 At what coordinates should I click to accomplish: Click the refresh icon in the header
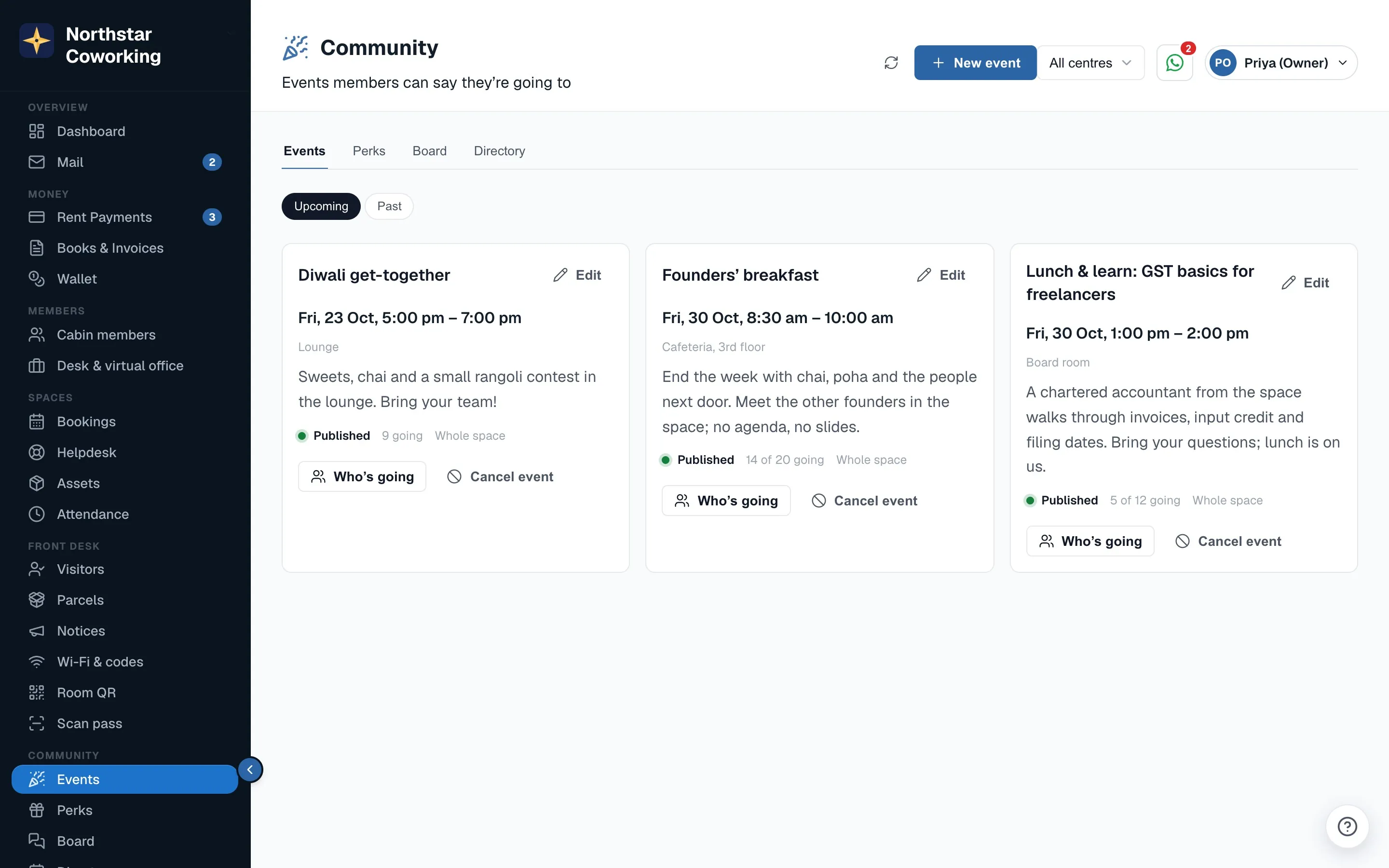891,63
